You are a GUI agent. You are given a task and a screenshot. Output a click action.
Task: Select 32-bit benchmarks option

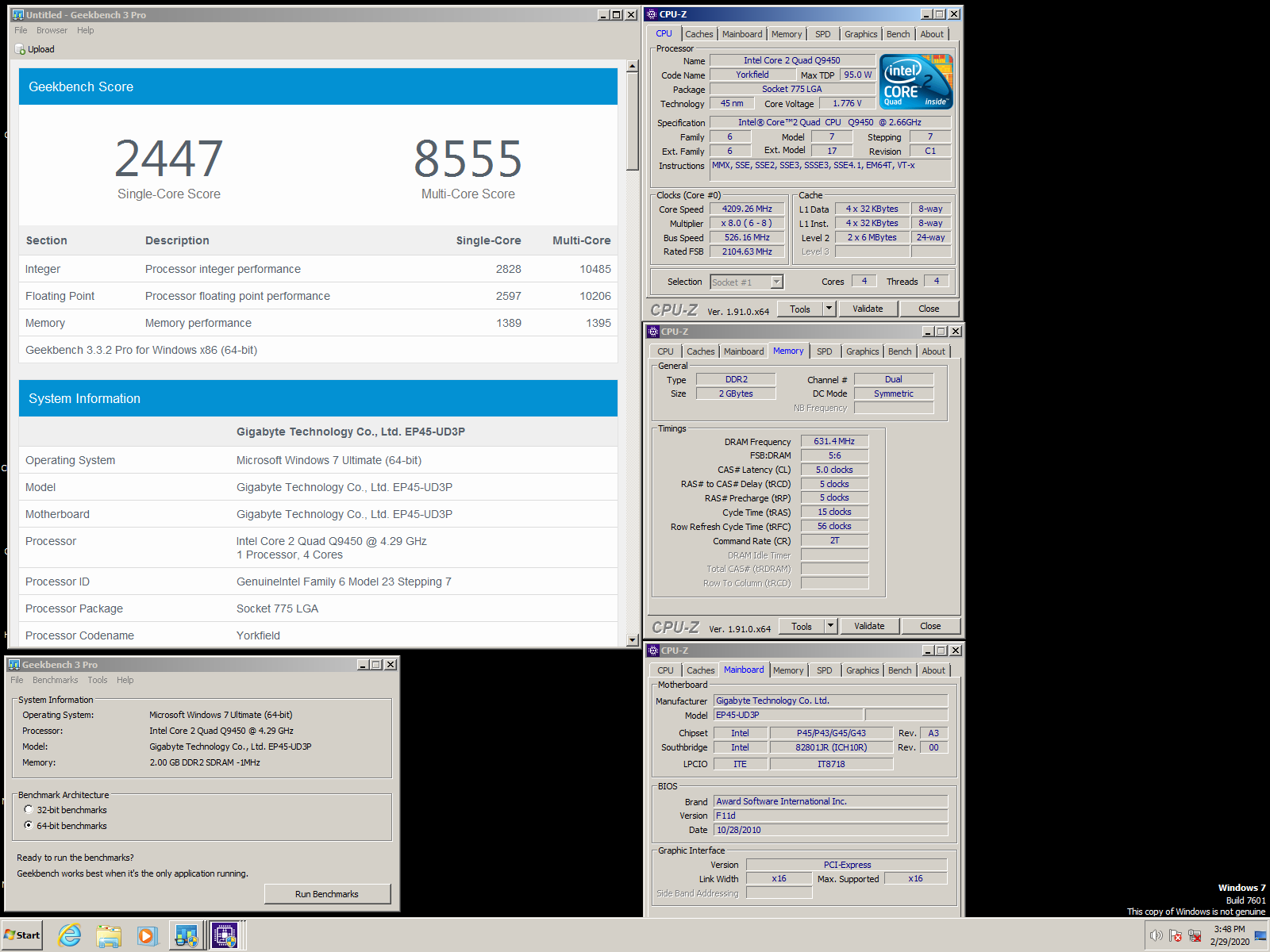[29, 809]
